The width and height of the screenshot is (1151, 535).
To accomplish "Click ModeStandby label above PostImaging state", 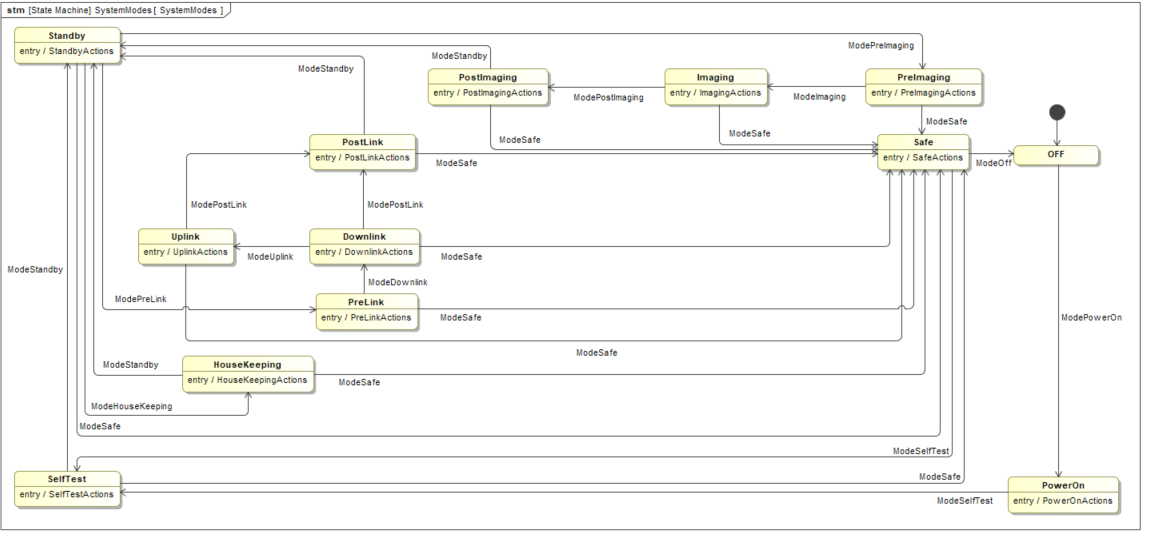I will click(x=459, y=56).
